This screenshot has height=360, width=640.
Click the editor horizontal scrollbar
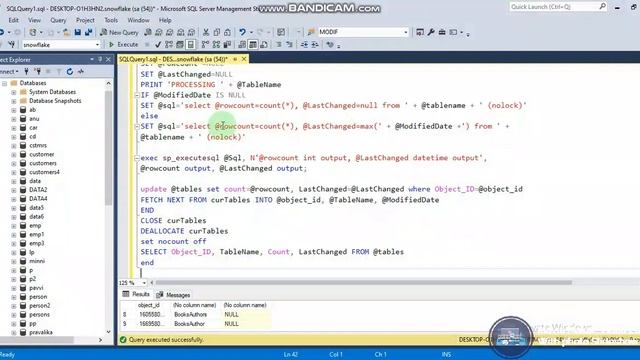pyautogui.click(x=363, y=282)
